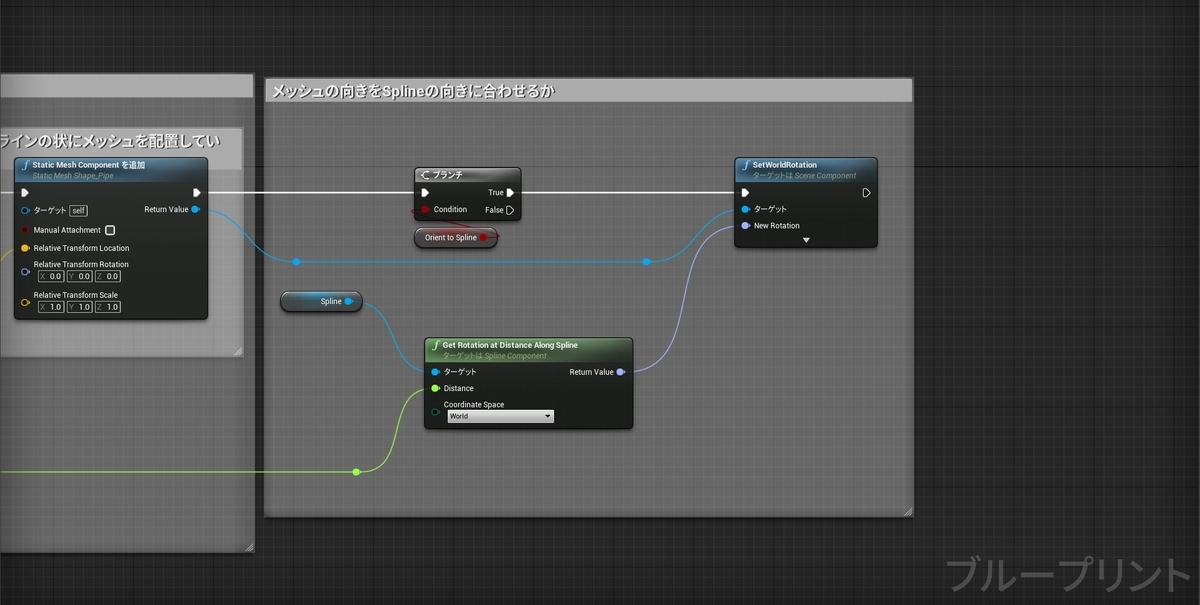Click the Spline comment box resize corner handle

[x=907, y=511]
